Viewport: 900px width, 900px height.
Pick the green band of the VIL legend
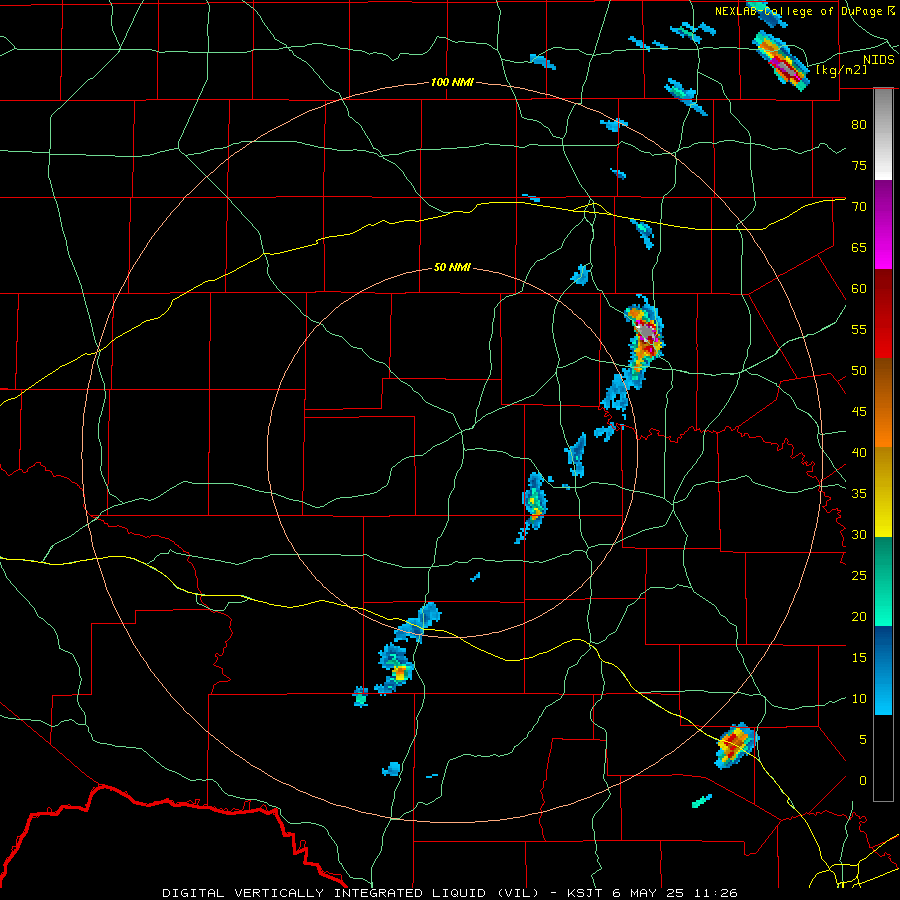883,581
